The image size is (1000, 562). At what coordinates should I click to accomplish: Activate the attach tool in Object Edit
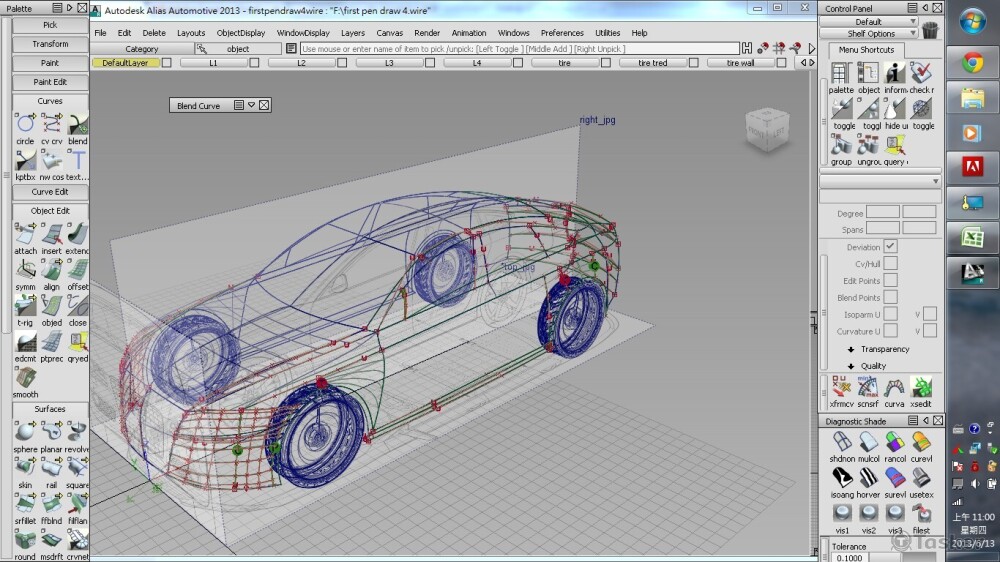tap(25, 233)
